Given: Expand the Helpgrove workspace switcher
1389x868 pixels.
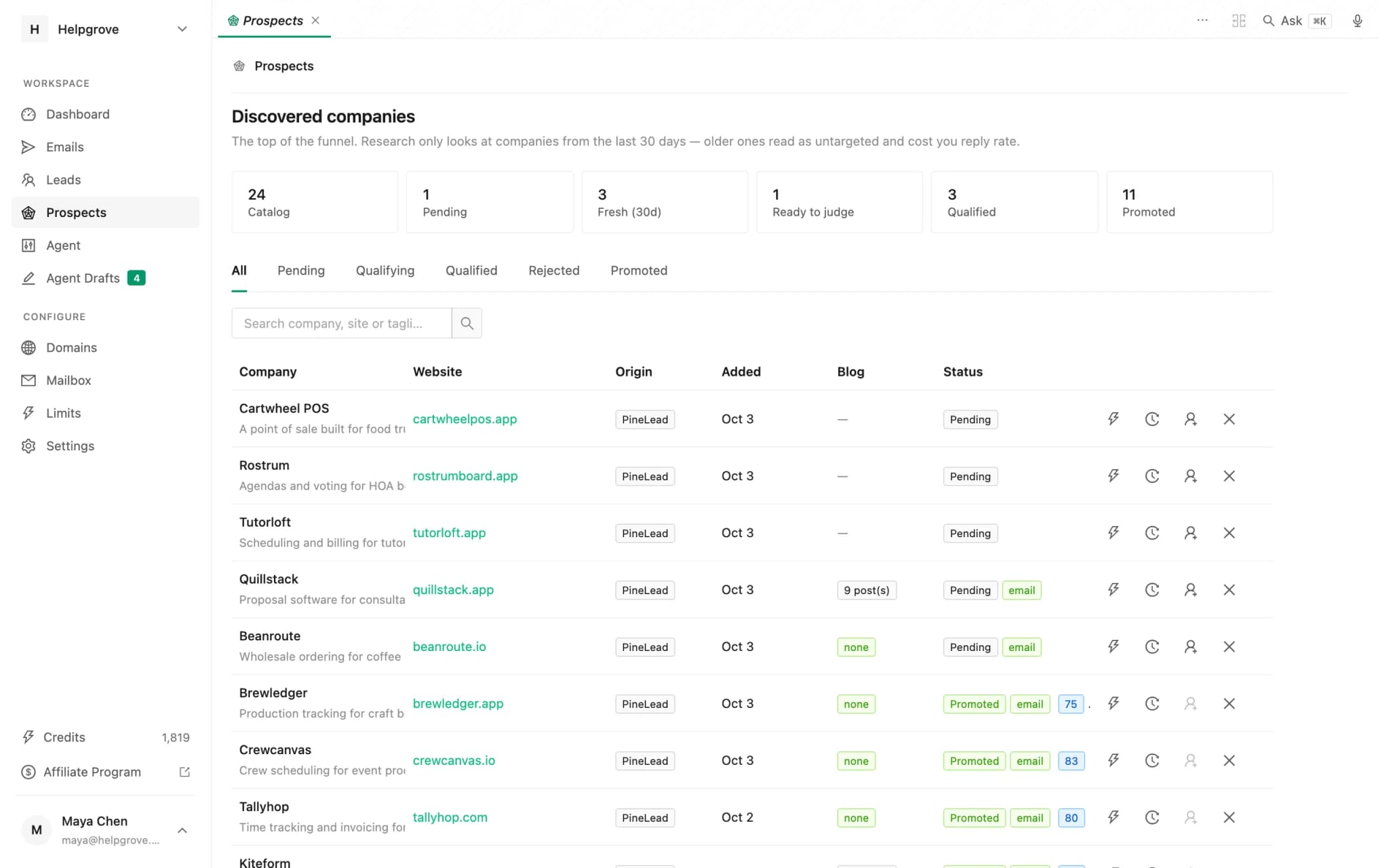Looking at the screenshot, I should point(105,29).
